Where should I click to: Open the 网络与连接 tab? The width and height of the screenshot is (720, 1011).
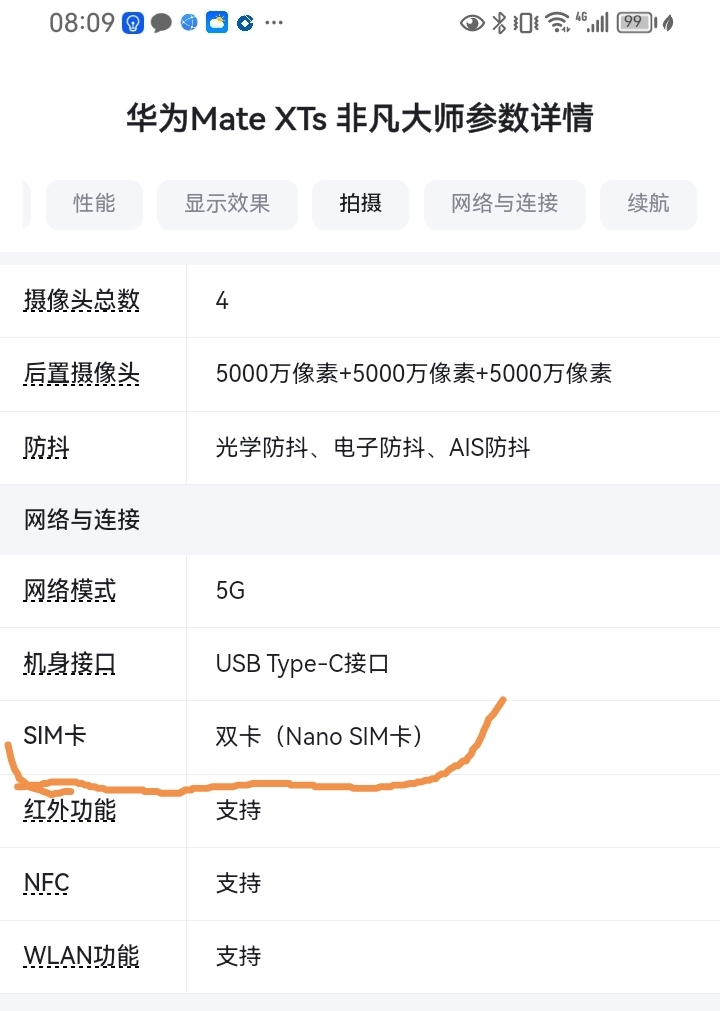pyautogui.click(x=505, y=204)
